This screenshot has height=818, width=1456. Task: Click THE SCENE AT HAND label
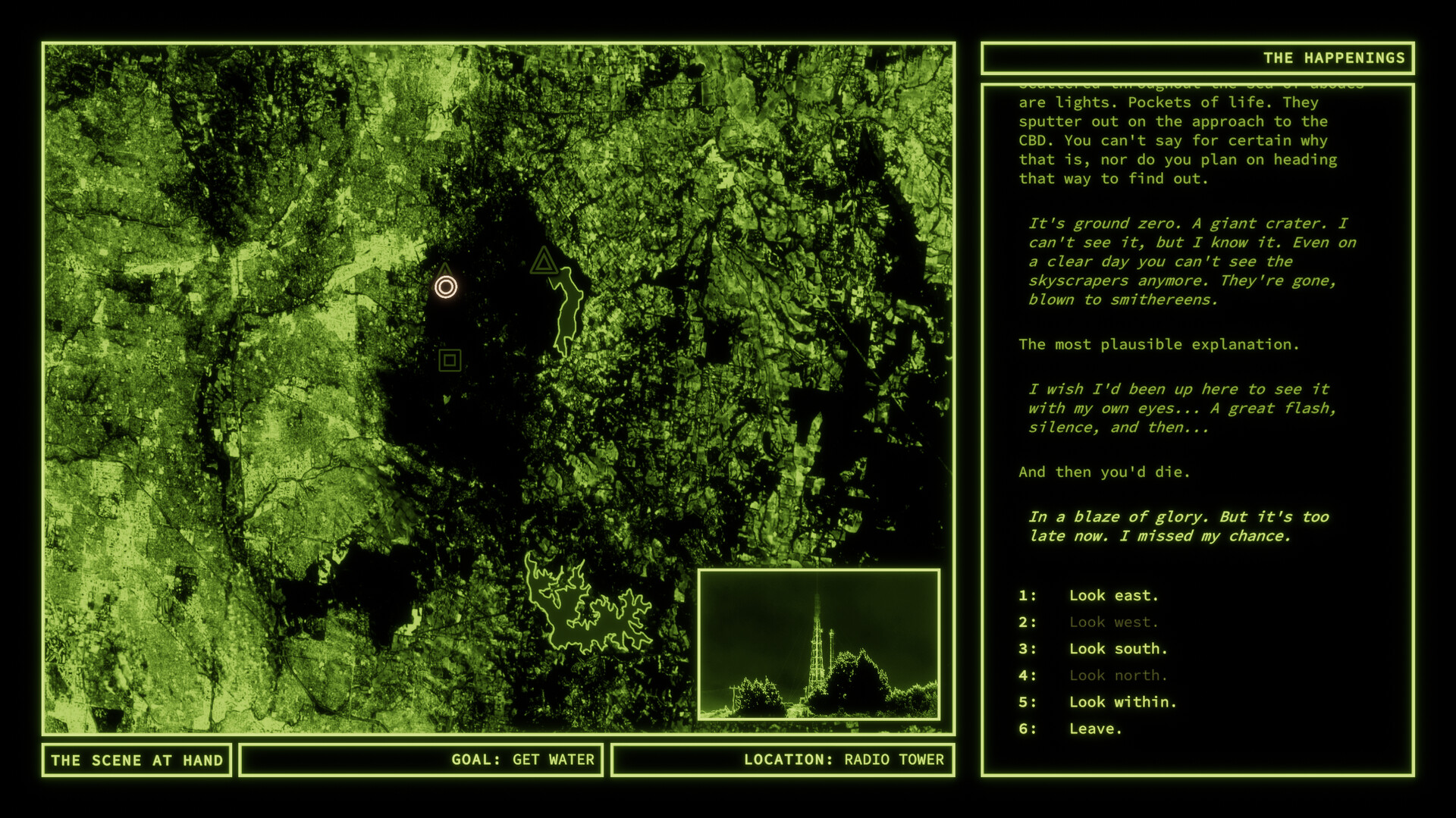click(137, 760)
